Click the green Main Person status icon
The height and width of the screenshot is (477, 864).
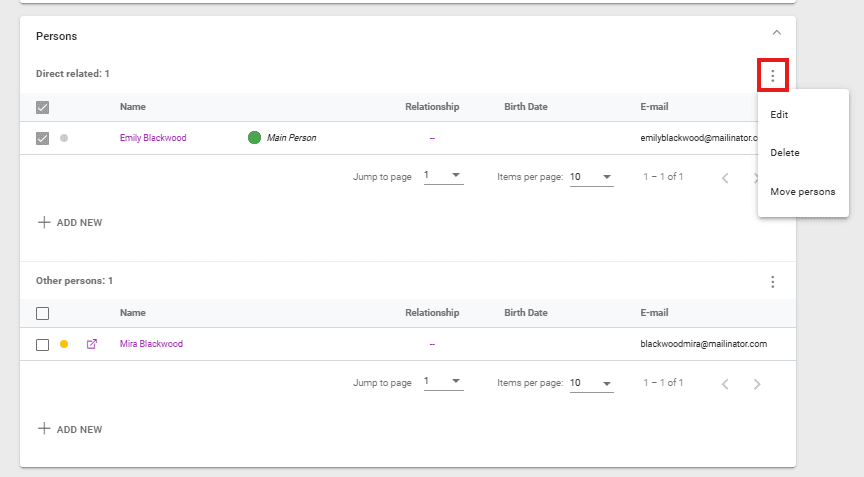click(254, 138)
